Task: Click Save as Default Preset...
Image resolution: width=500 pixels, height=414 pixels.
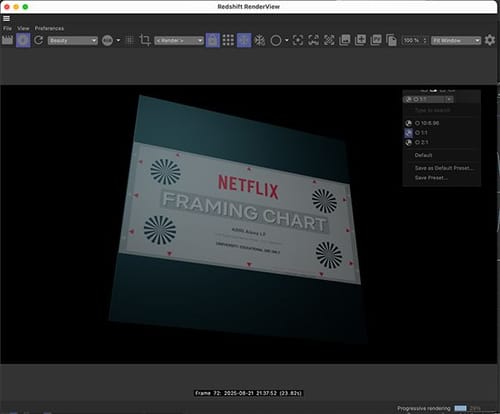Action: point(444,168)
